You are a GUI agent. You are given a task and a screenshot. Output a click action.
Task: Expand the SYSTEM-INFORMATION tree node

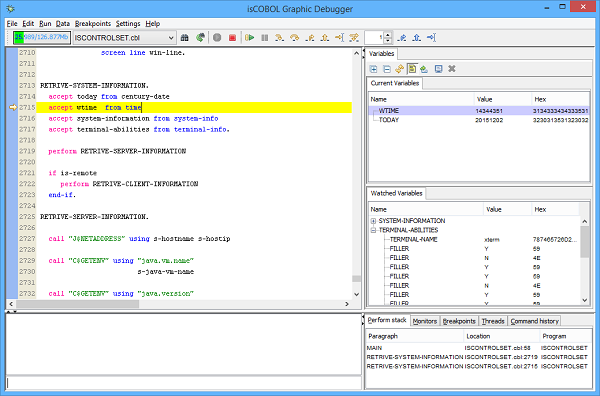(373, 221)
